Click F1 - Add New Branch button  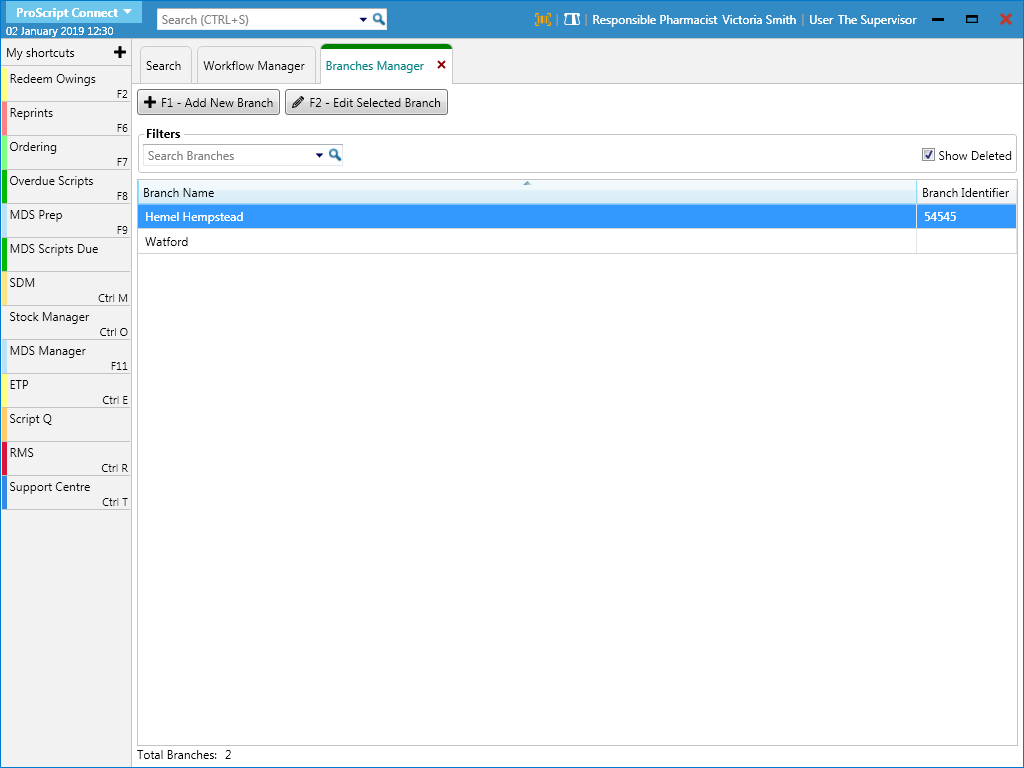(x=208, y=103)
